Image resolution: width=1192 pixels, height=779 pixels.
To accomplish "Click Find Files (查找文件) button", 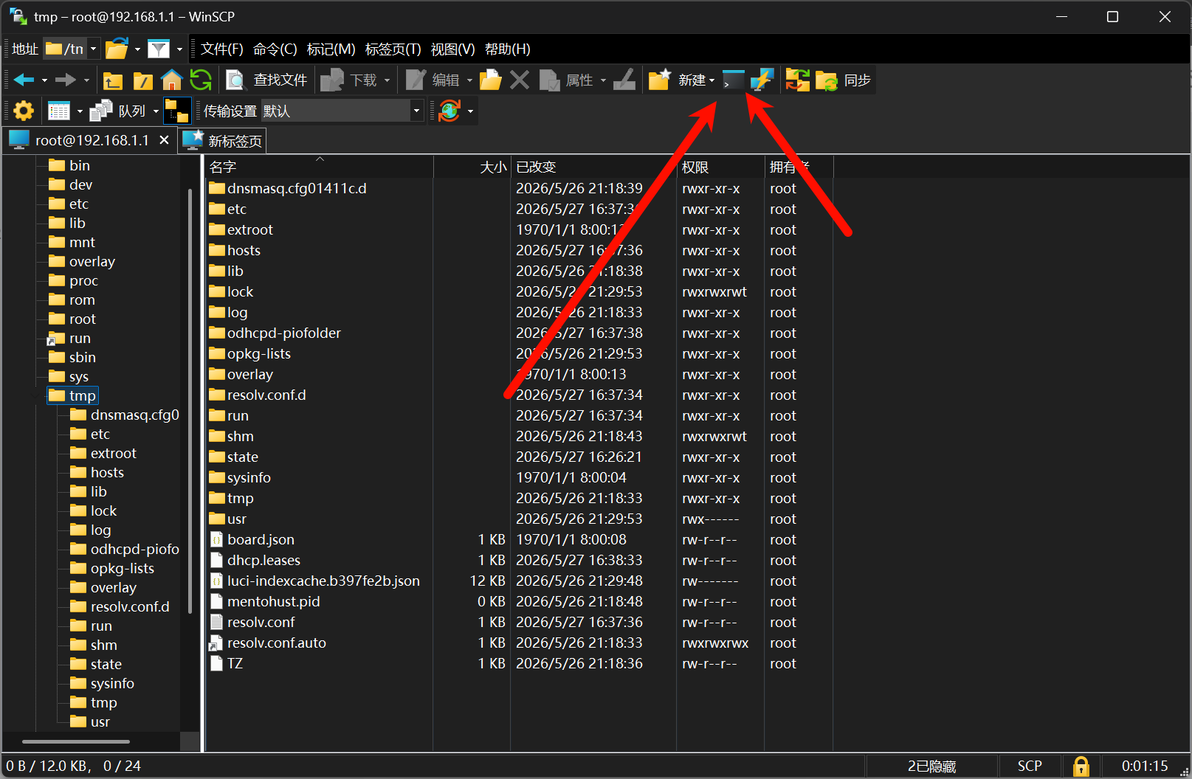I will point(267,80).
